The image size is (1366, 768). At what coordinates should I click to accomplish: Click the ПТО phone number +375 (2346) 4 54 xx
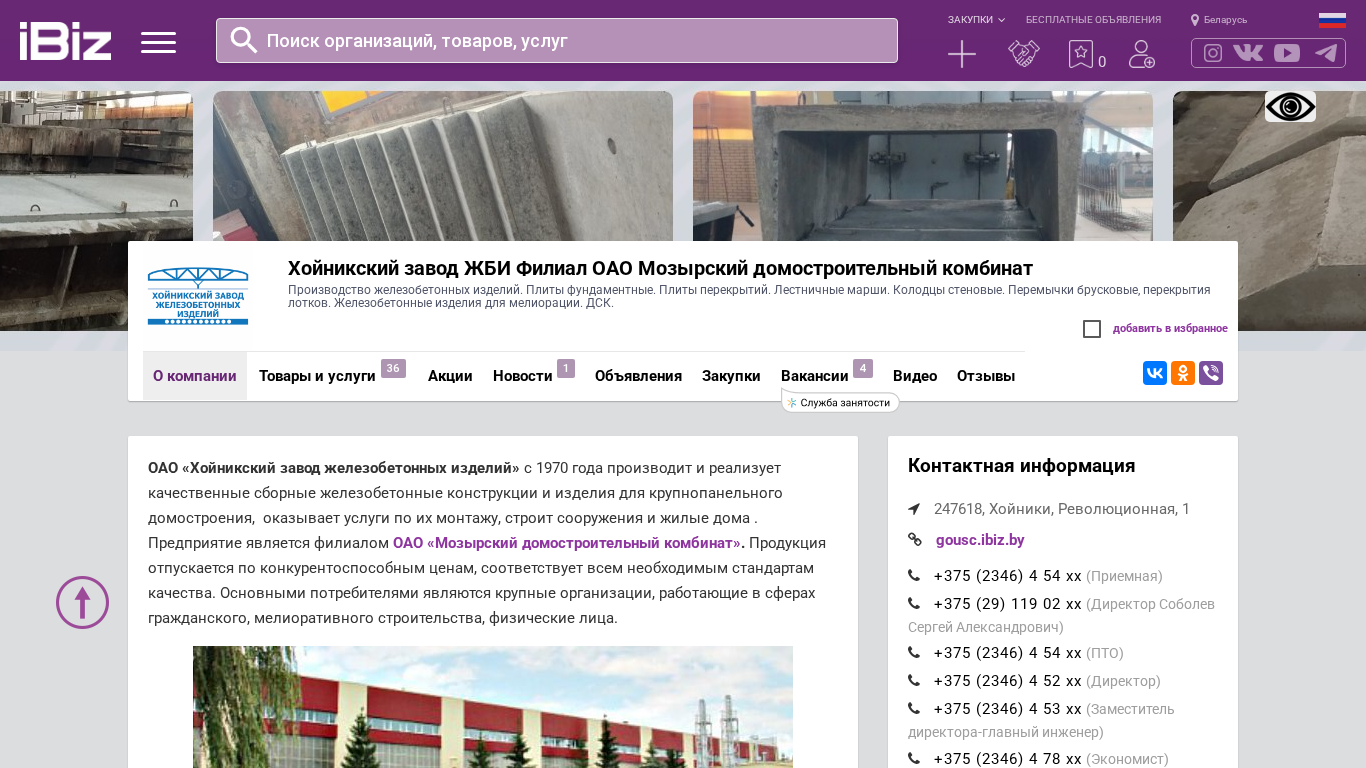(1008, 653)
